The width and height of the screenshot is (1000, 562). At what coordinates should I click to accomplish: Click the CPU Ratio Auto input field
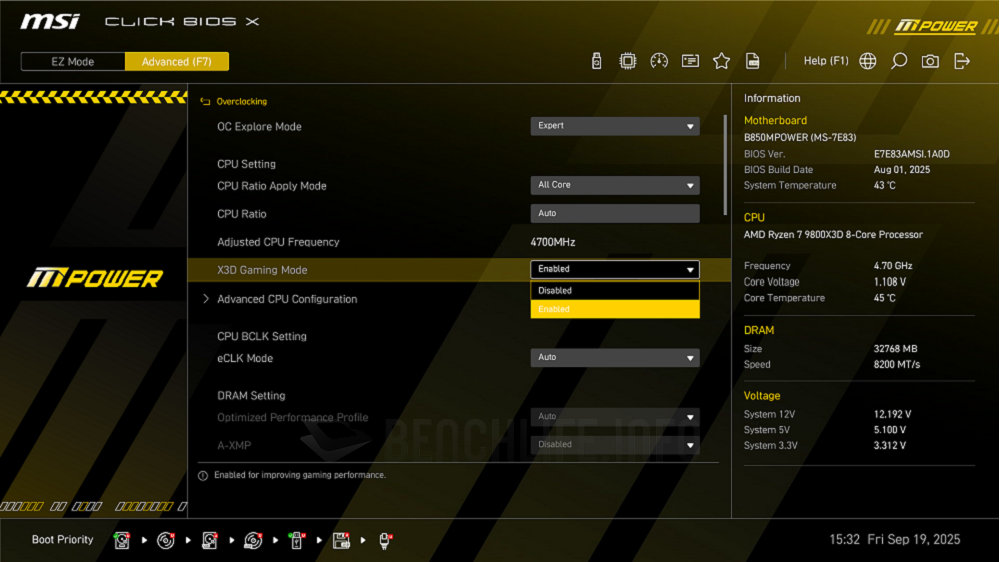click(x=615, y=214)
